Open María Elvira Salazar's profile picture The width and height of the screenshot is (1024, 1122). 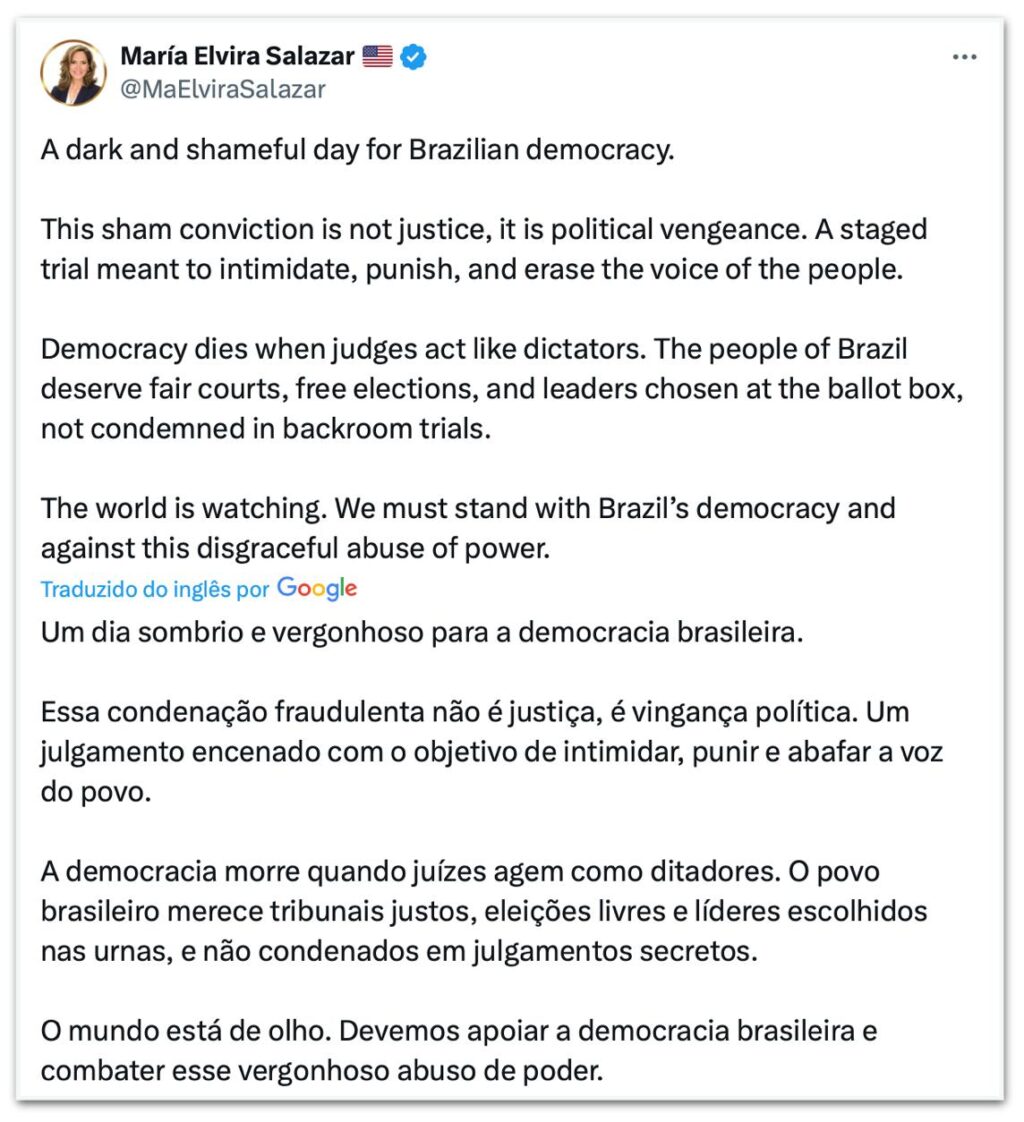tap(73, 73)
